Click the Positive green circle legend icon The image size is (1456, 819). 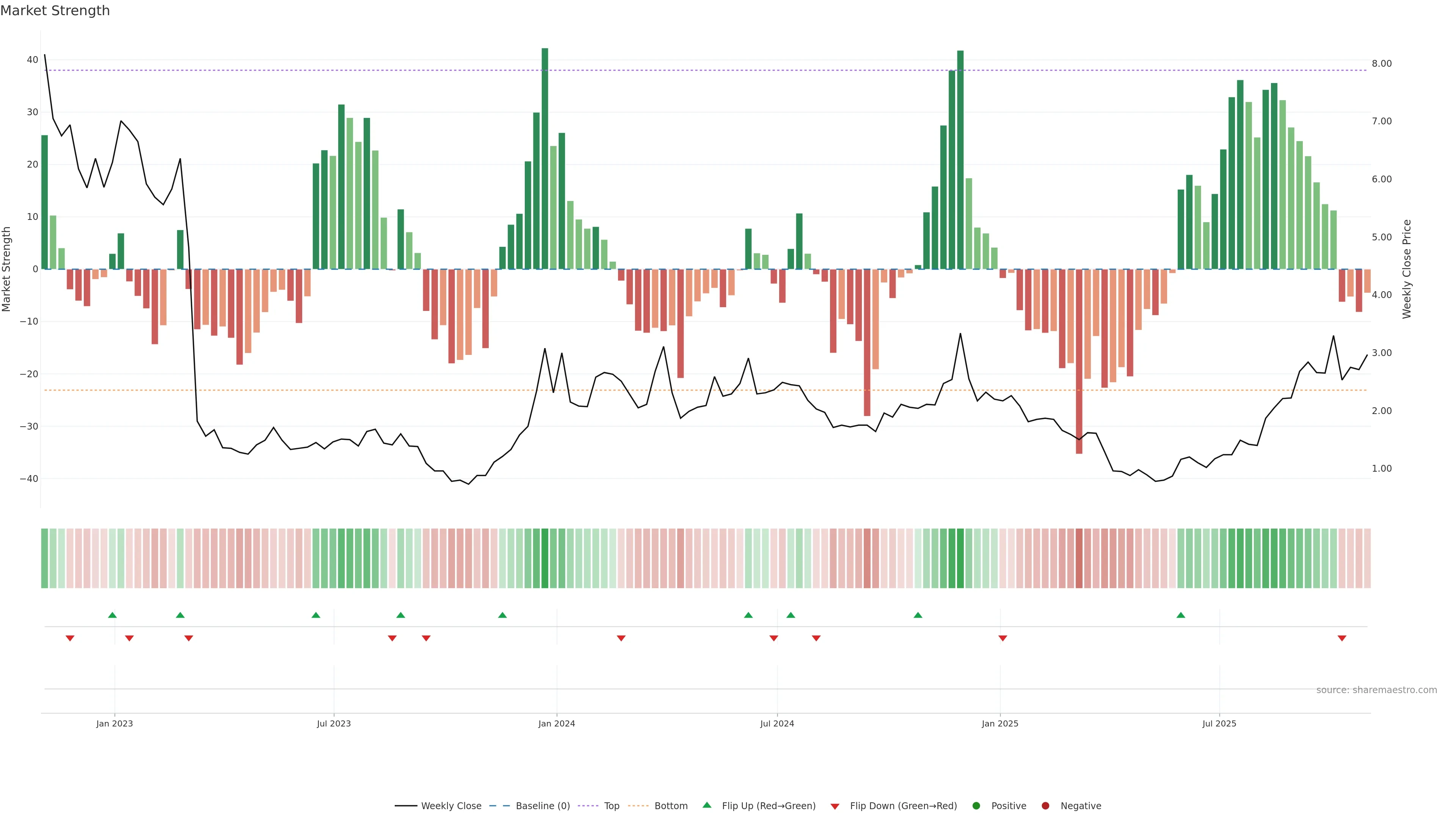tap(976, 806)
